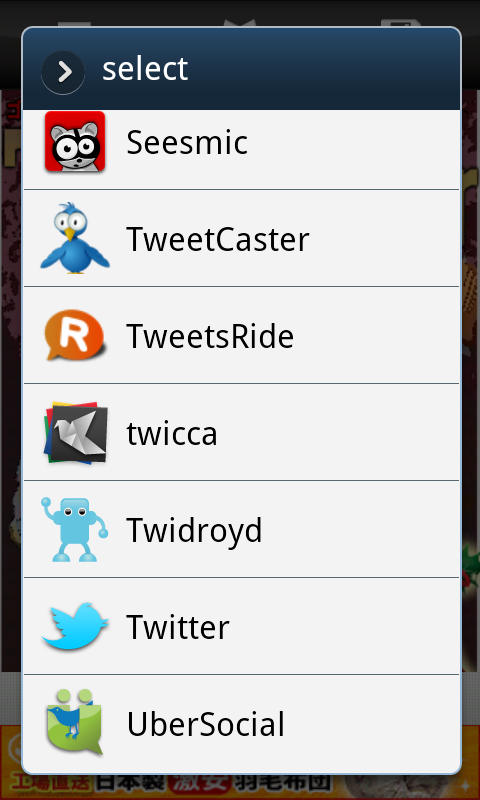Image resolution: width=480 pixels, height=800 pixels.
Task: Click the arrow icon beside select title
Action: pyautogui.click(x=63, y=72)
